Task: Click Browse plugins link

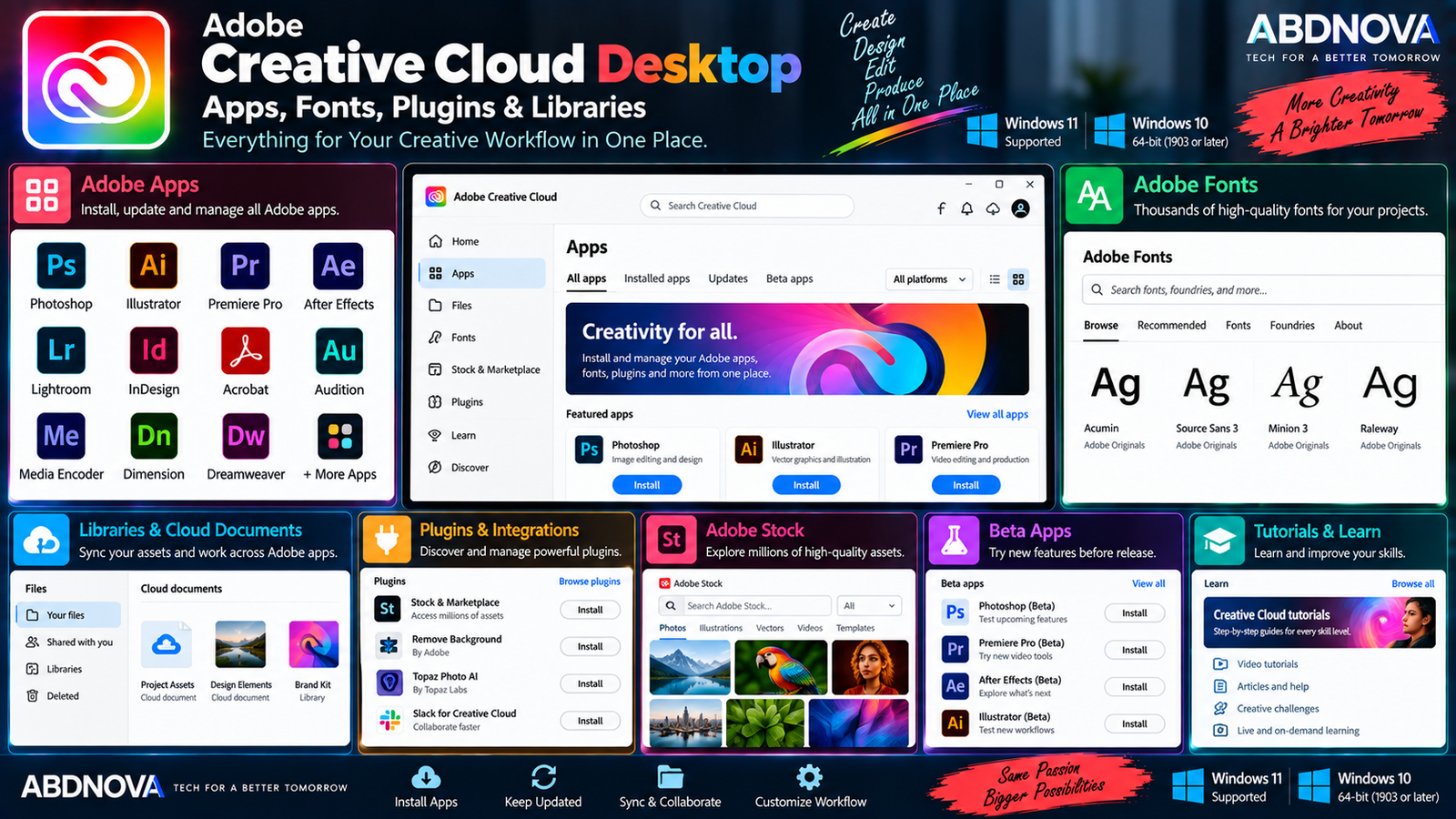Action: pyautogui.click(x=590, y=581)
